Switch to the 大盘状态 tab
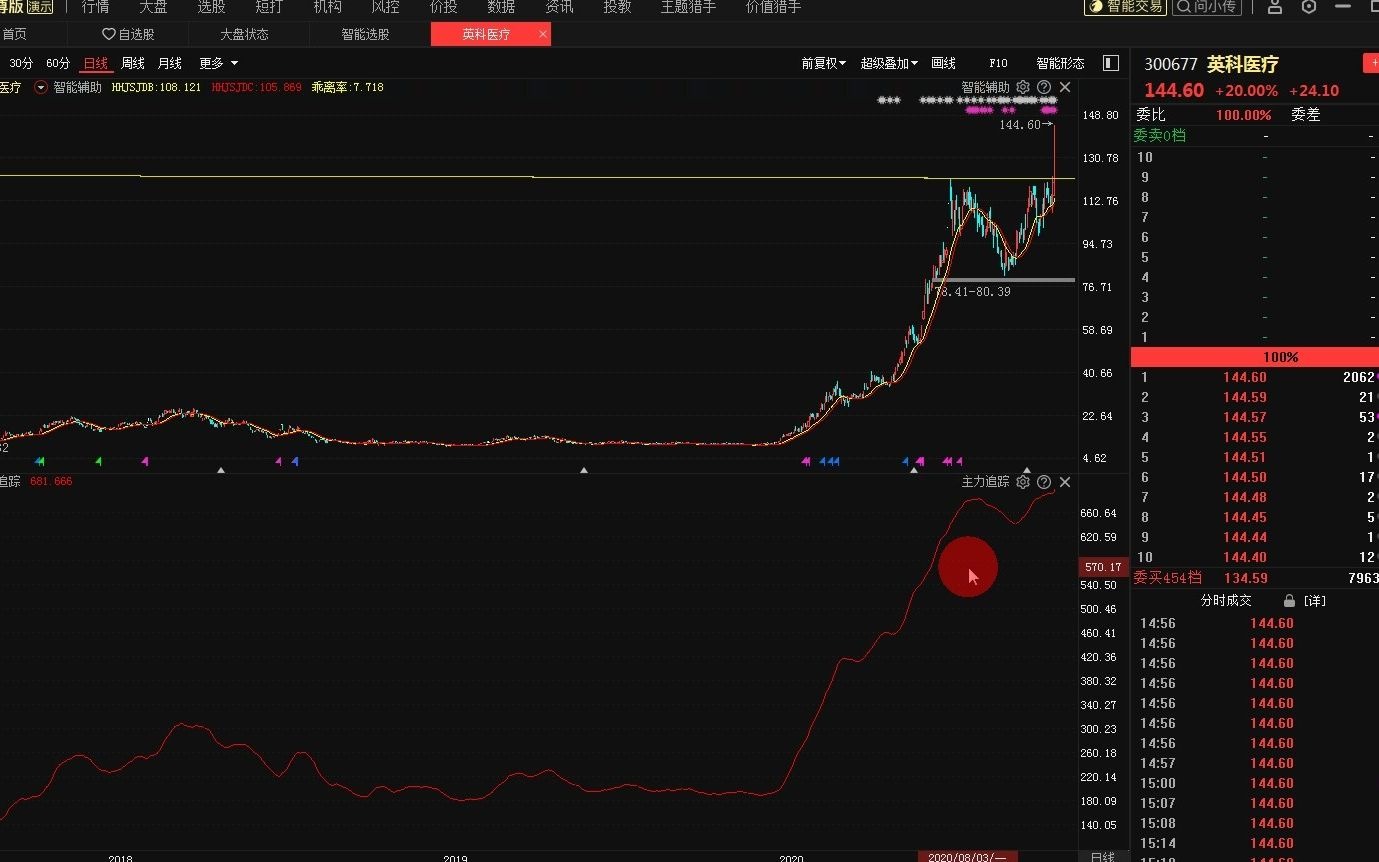Viewport: 1379px width, 862px height. 244,34
